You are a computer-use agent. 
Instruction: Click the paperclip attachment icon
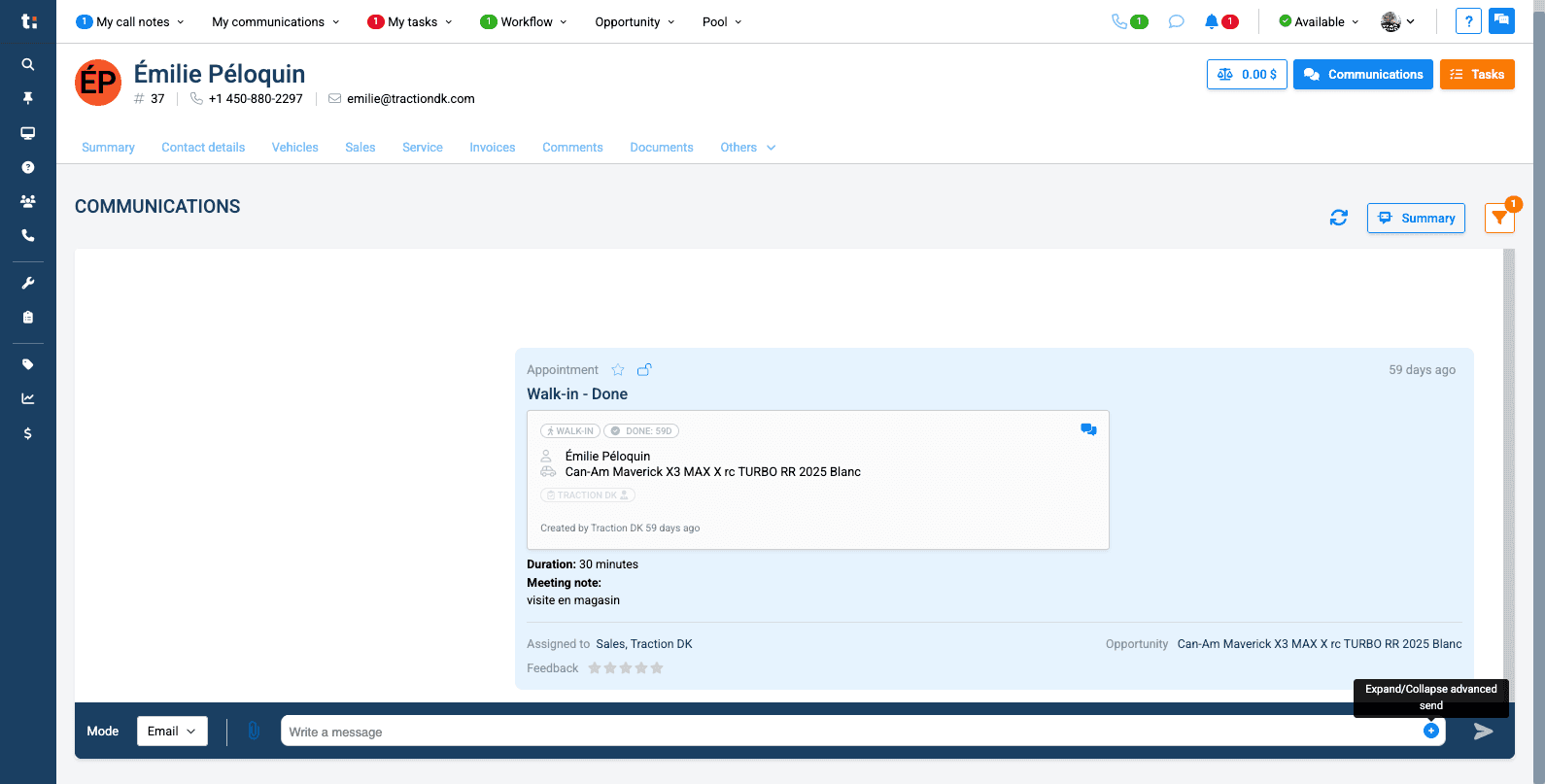254,731
